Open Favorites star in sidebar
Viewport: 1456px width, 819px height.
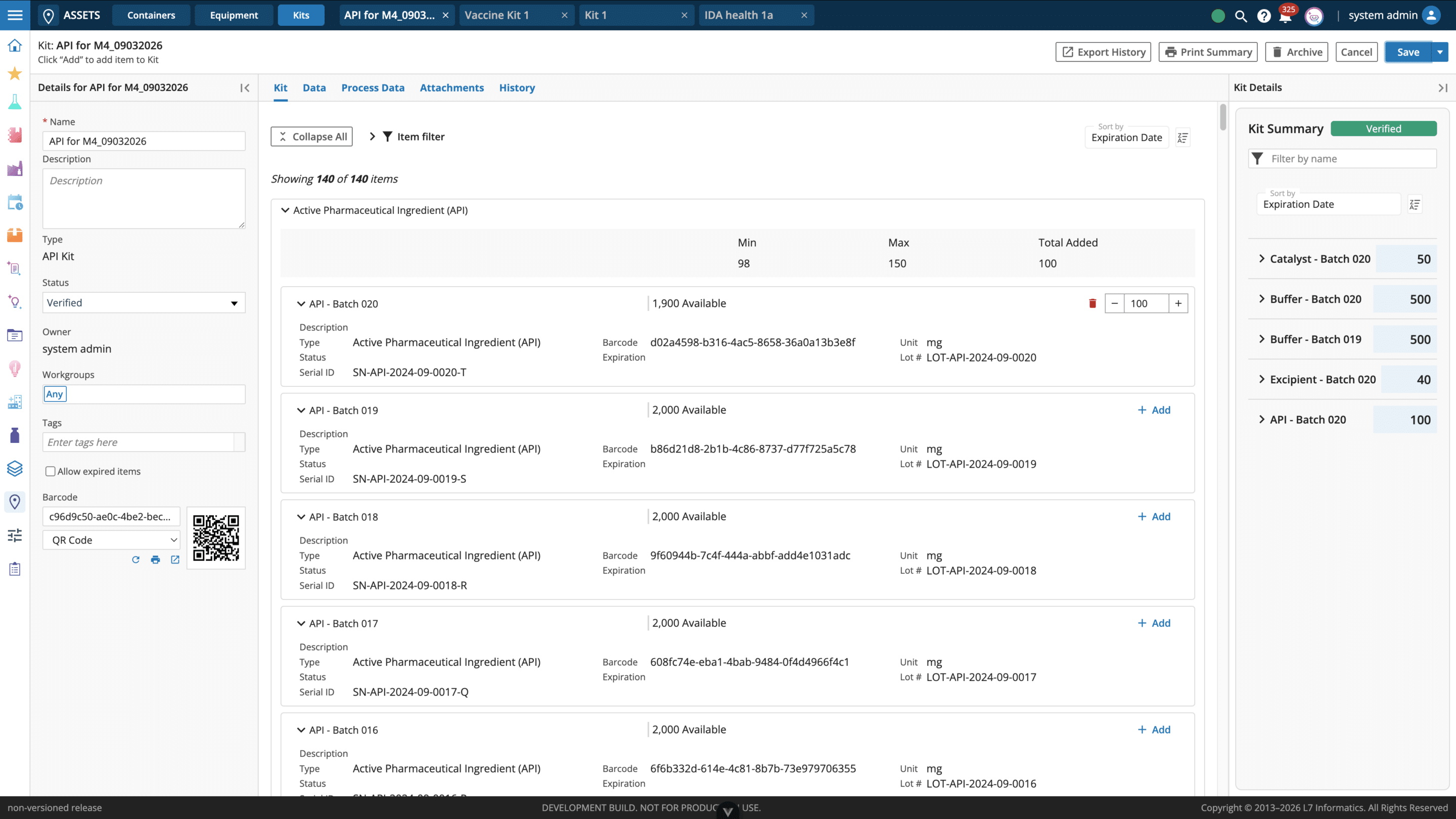(x=15, y=73)
